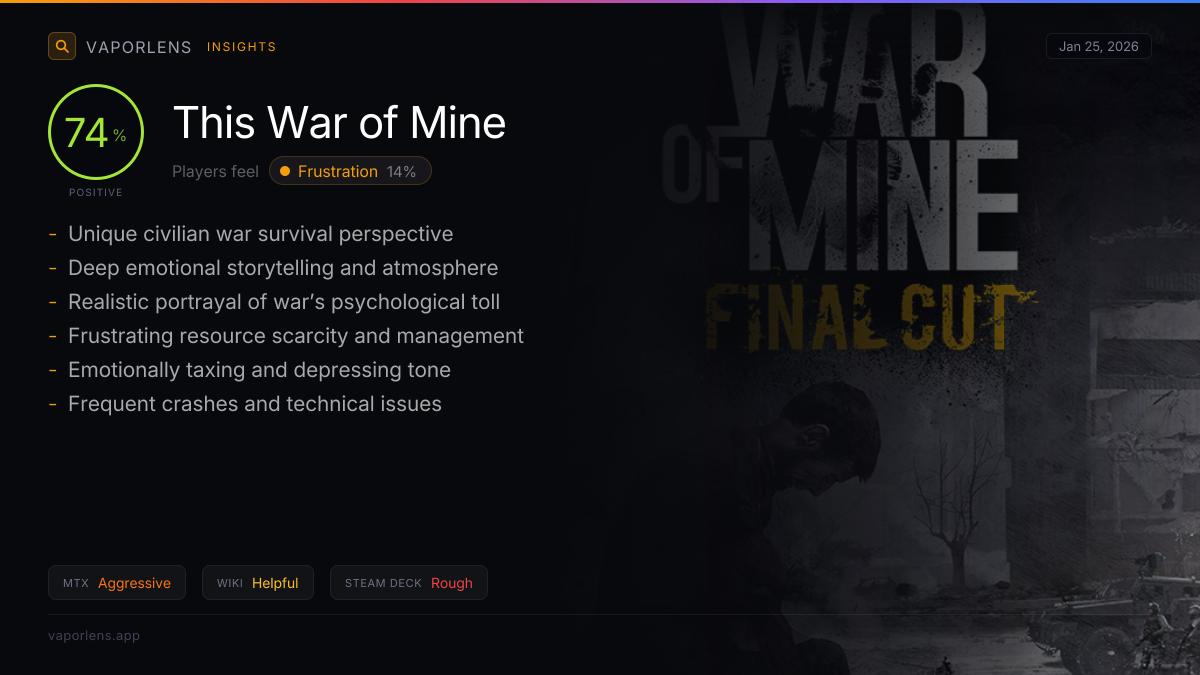Select the INSIGHTS label
1200x675 pixels.
click(x=241, y=47)
